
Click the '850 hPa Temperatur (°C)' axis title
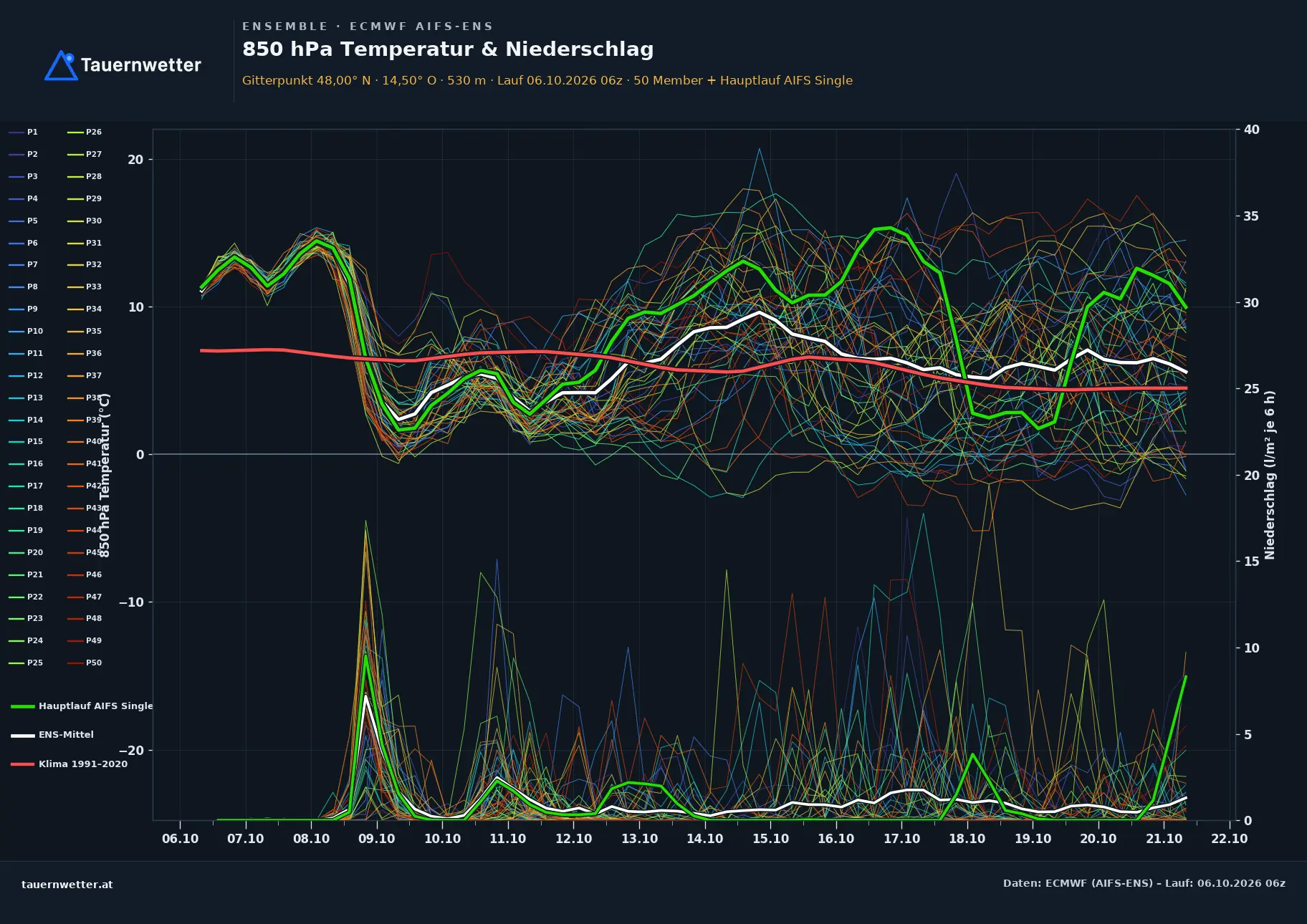pyautogui.click(x=105, y=475)
